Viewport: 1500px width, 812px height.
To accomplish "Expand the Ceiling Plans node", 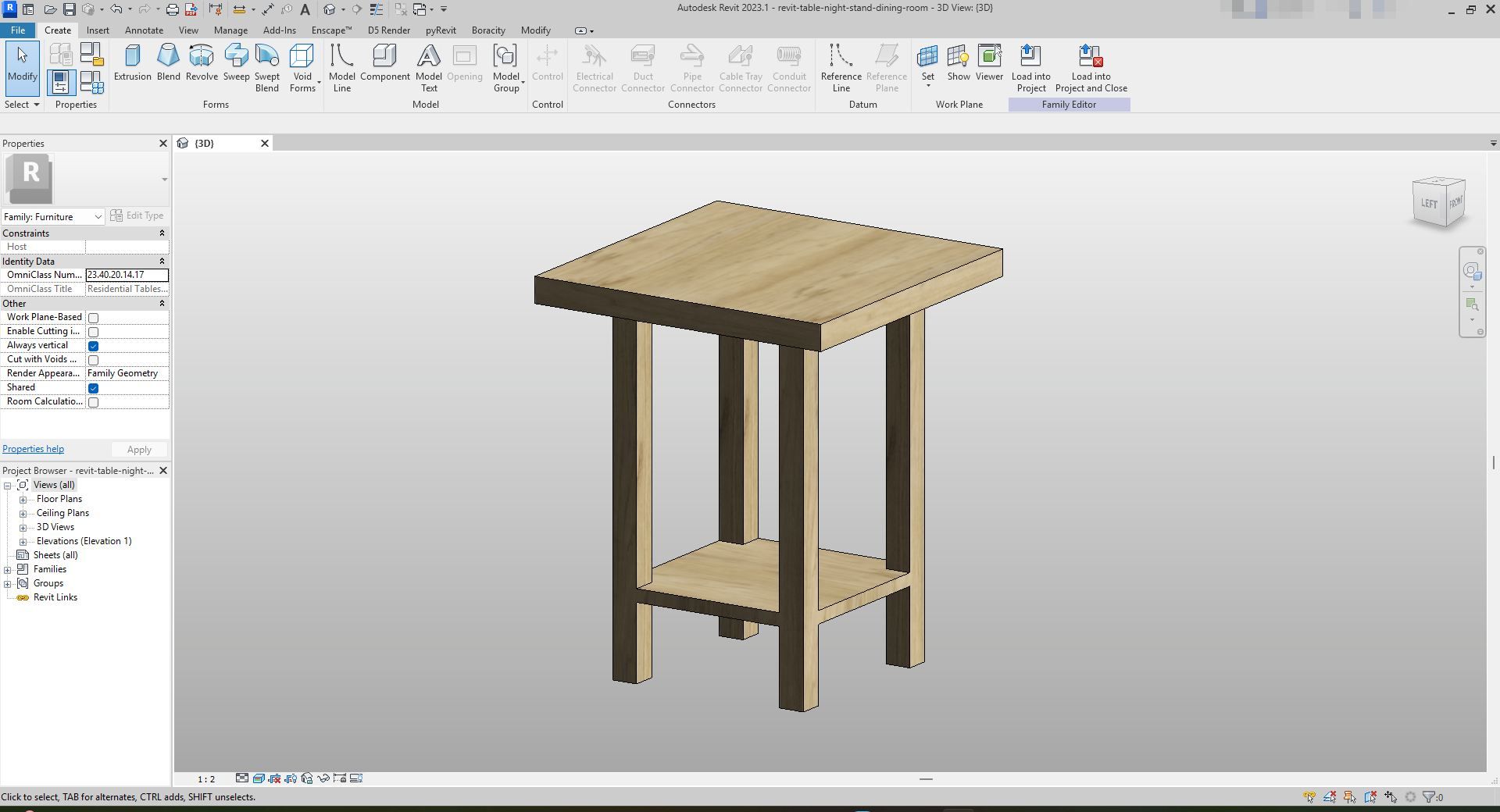I will tap(23, 514).
